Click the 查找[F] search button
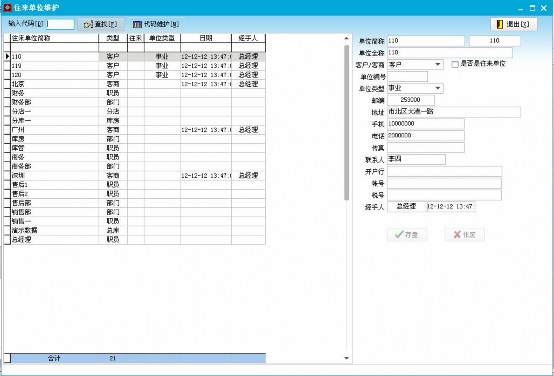 [x=101, y=24]
